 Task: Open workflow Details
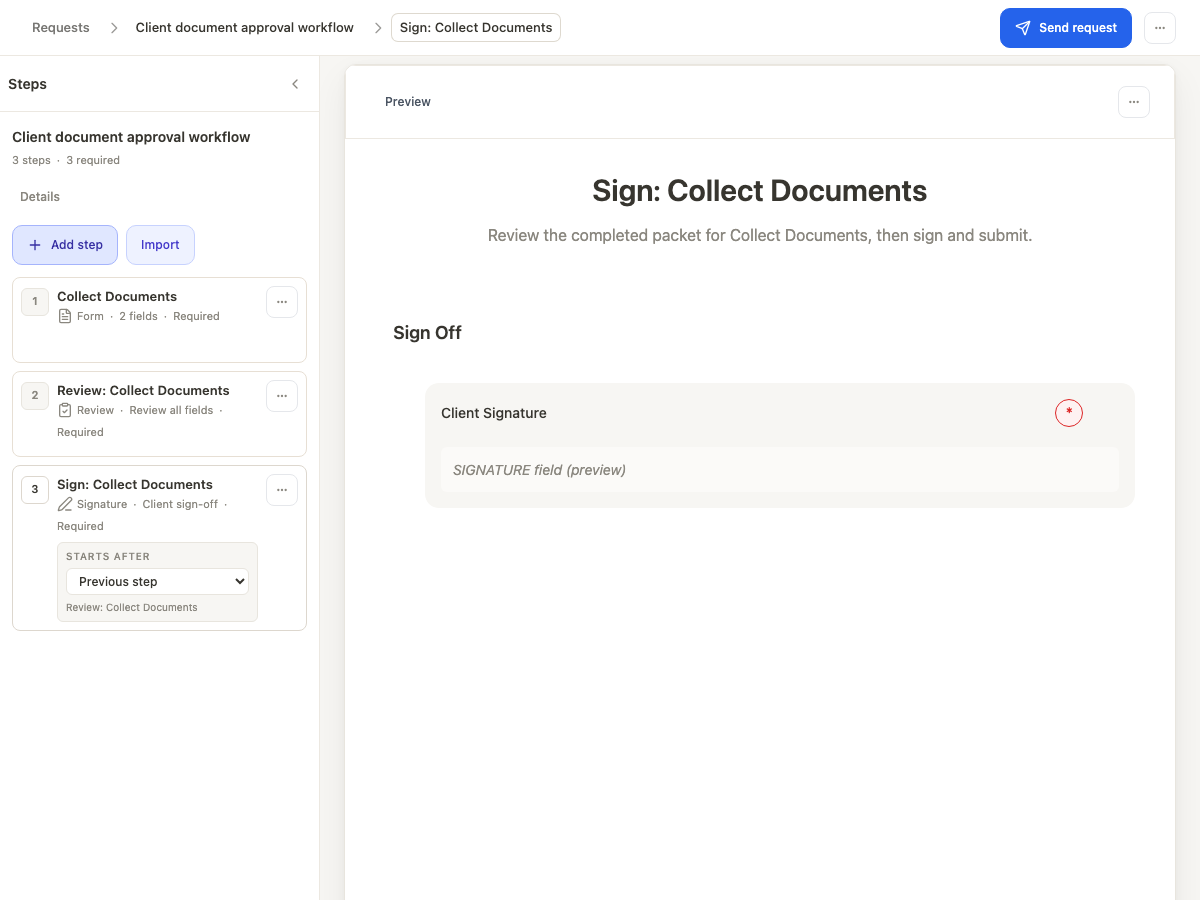(x=40, y=197)
